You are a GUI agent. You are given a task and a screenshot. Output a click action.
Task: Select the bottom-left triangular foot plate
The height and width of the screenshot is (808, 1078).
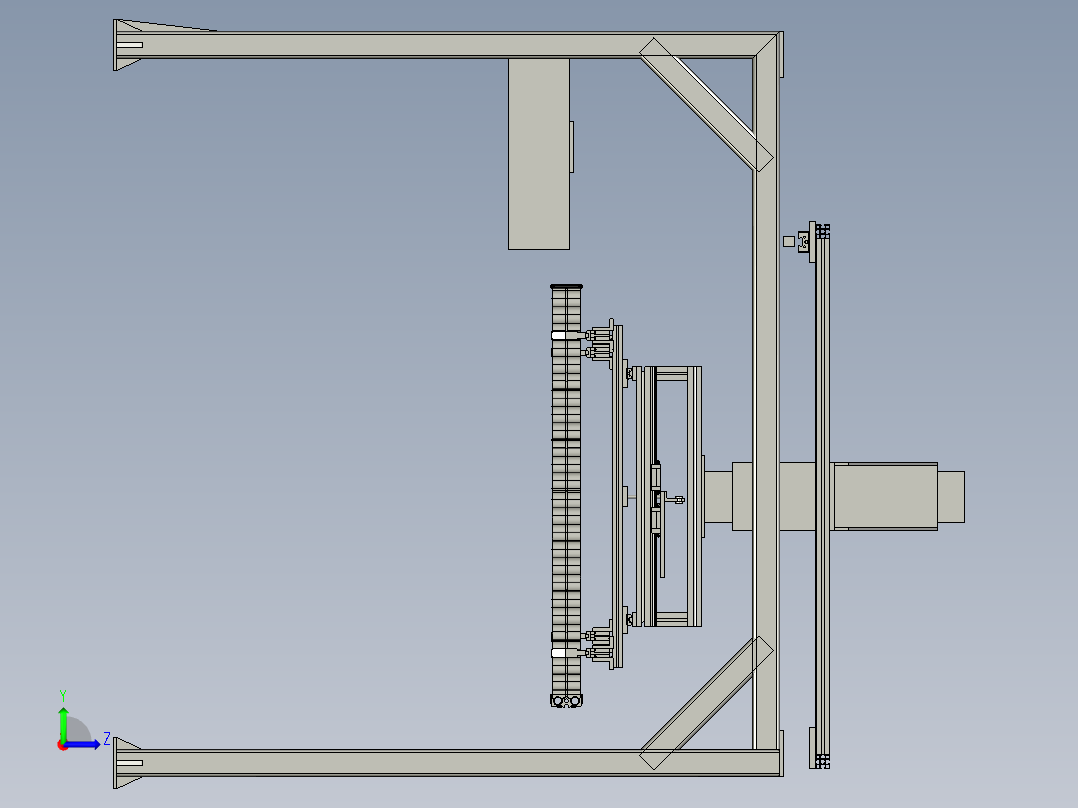coord(128,763)
